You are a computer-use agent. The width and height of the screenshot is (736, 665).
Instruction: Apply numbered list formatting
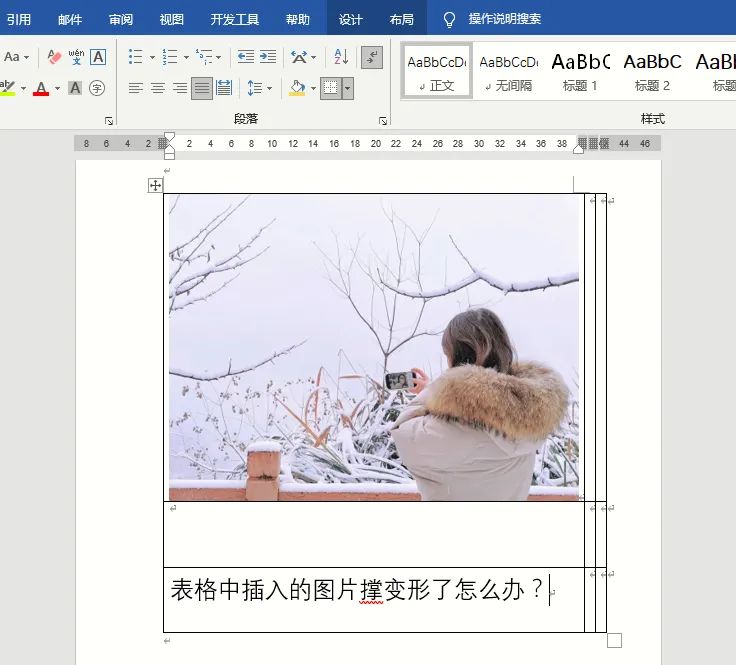coord(169,57)
